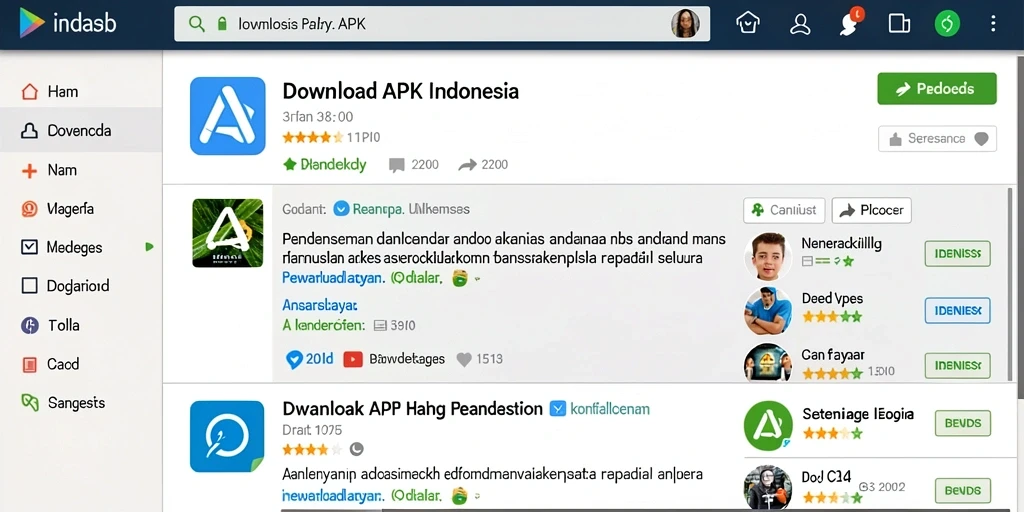Click the green Seteniage leogia app icon

tap(768, 426)
